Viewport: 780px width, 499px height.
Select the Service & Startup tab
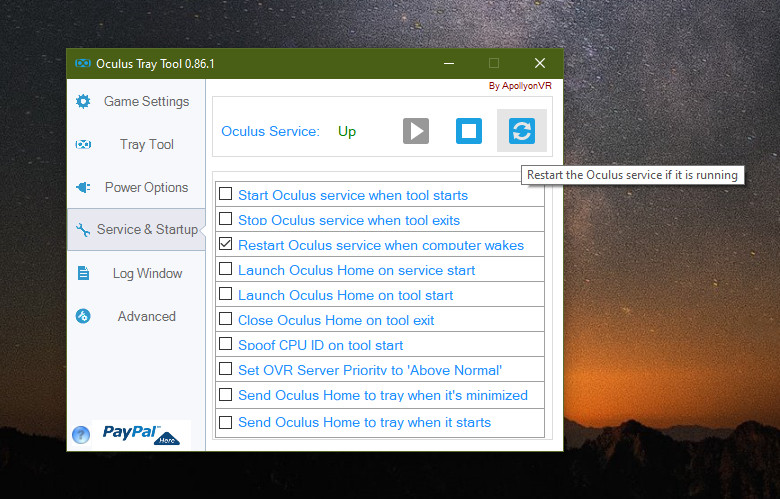tap(136, 229)
